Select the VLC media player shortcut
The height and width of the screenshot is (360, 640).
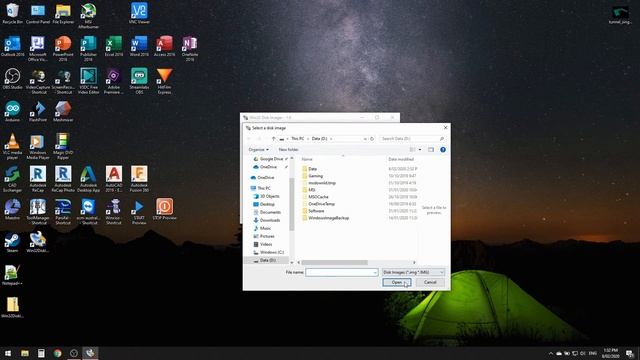coord(12,146)
